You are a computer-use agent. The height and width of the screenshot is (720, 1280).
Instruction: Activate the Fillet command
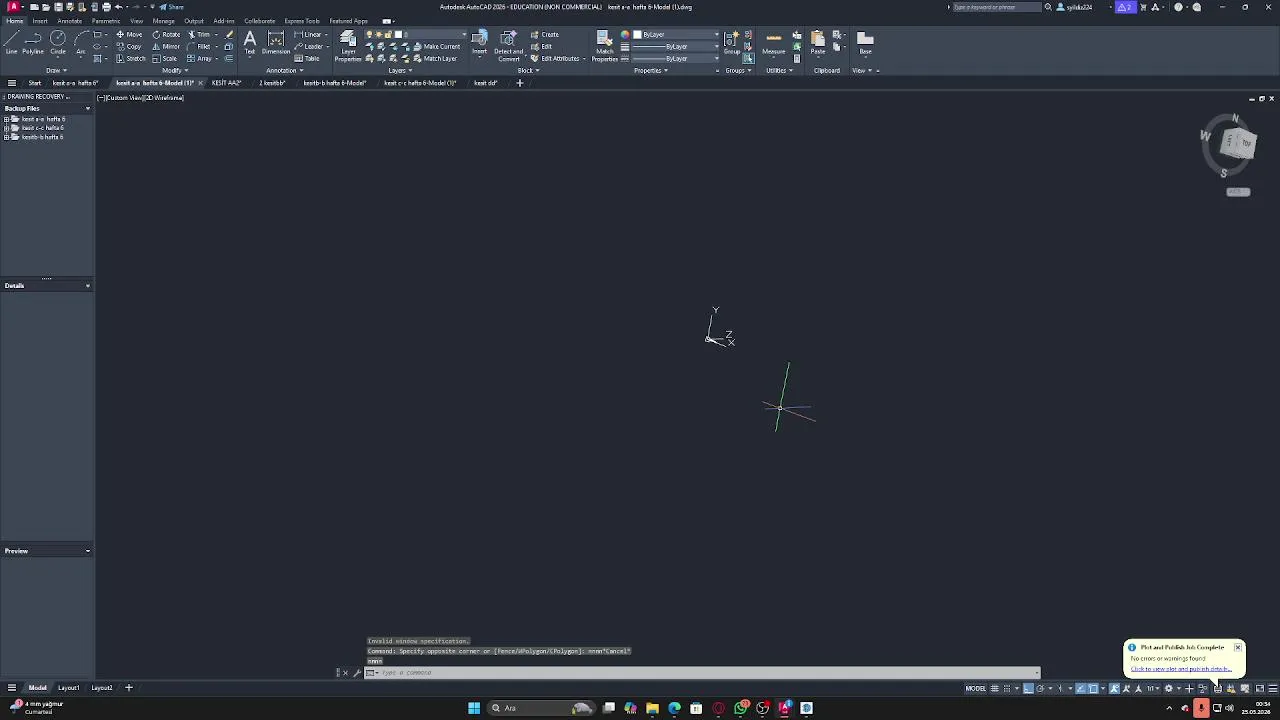pyautogui.click(x=199, y=46)
